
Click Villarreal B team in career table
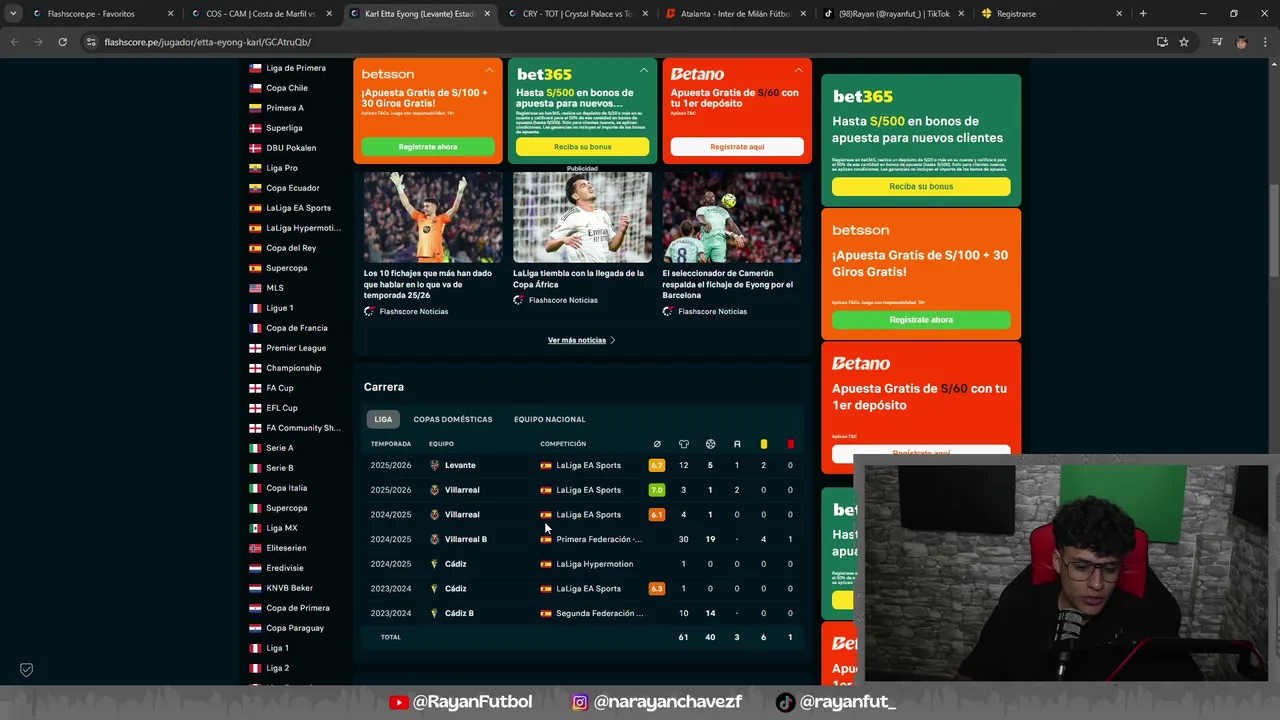point(466,539)
